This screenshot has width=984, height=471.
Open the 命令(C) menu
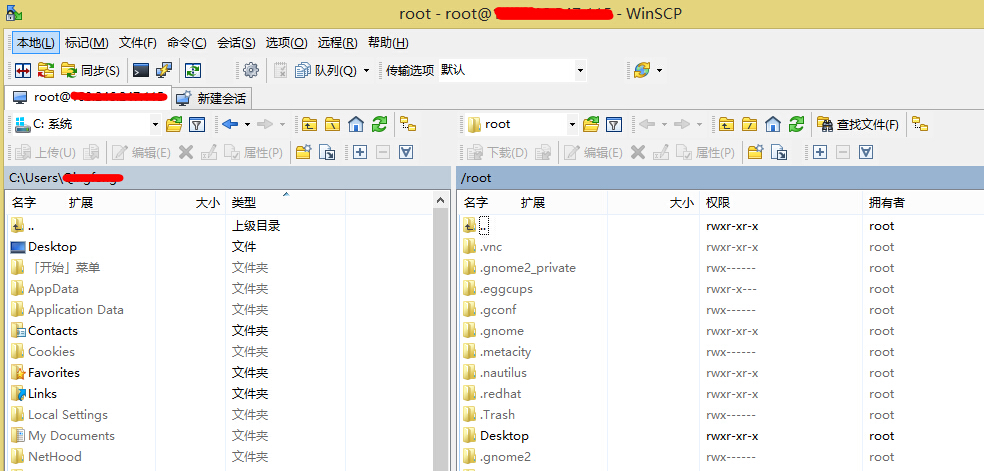[186, 43]
